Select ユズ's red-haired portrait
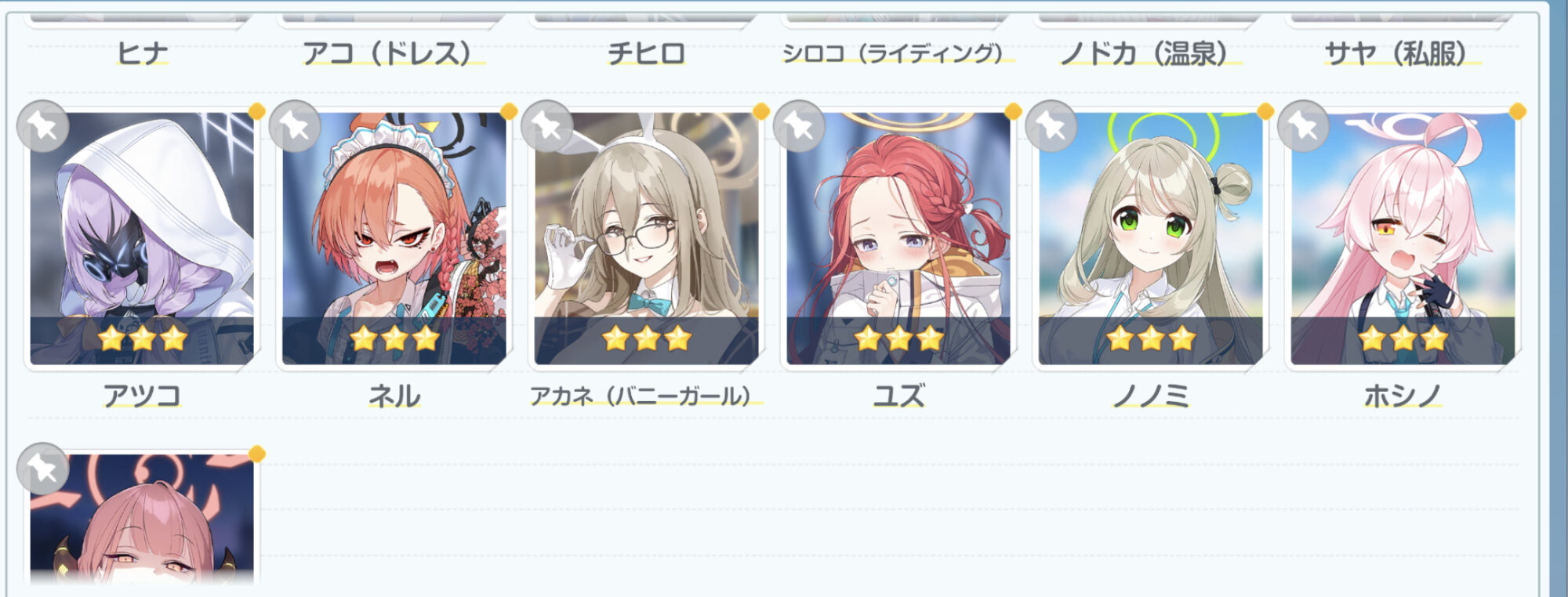 (x=898, y=238)
